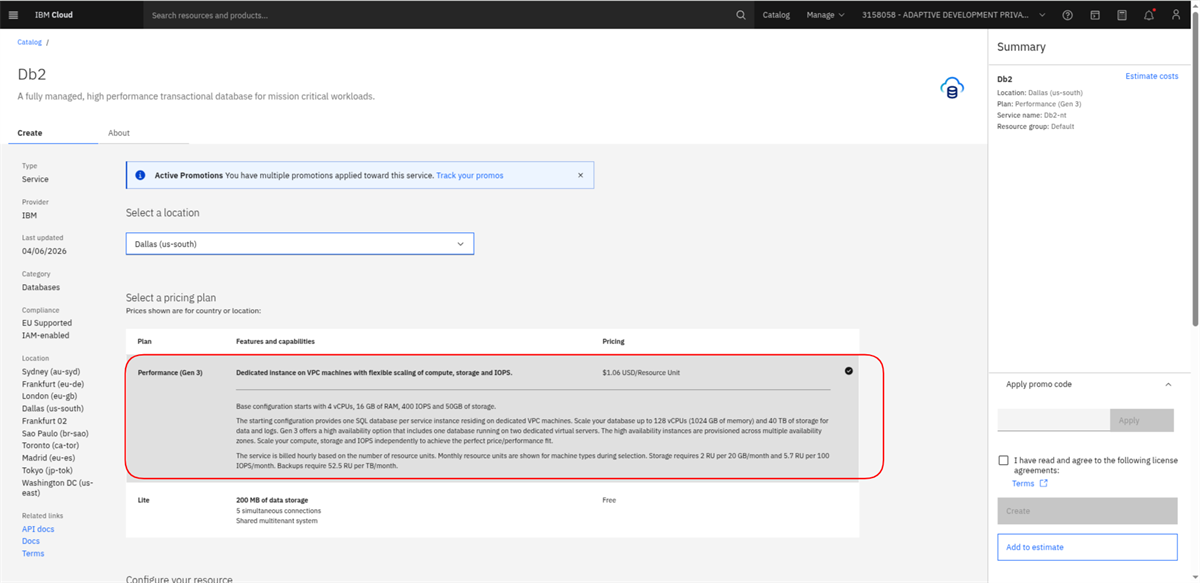Screen dimensions: 1200x583
Task: Open the user profile avatar icon
Action: click(1176, 15)
